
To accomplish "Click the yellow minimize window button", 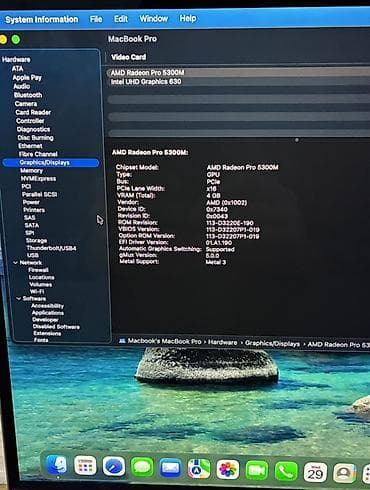I will 3,39.
